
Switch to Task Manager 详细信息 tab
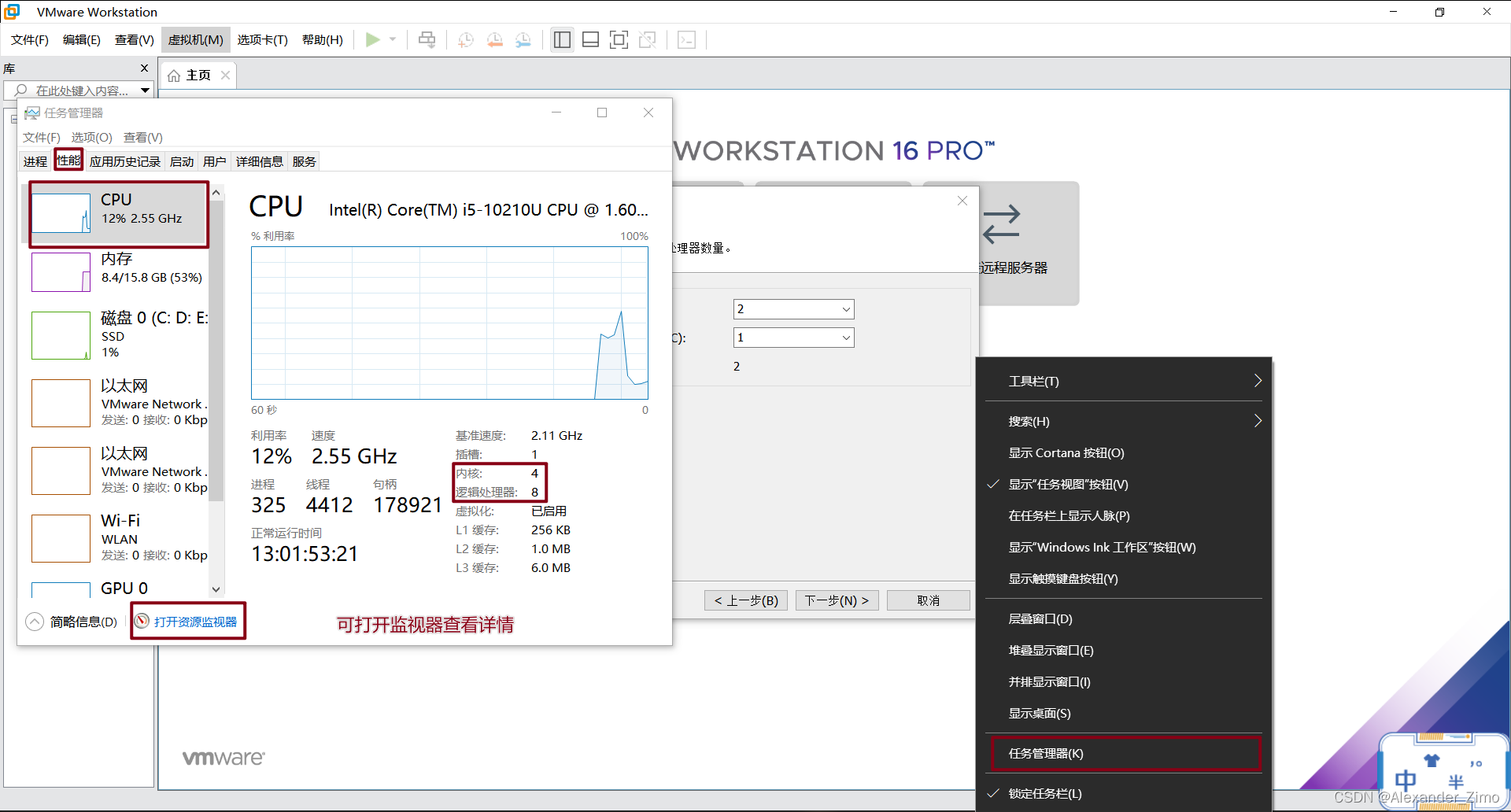pos(260,161)
